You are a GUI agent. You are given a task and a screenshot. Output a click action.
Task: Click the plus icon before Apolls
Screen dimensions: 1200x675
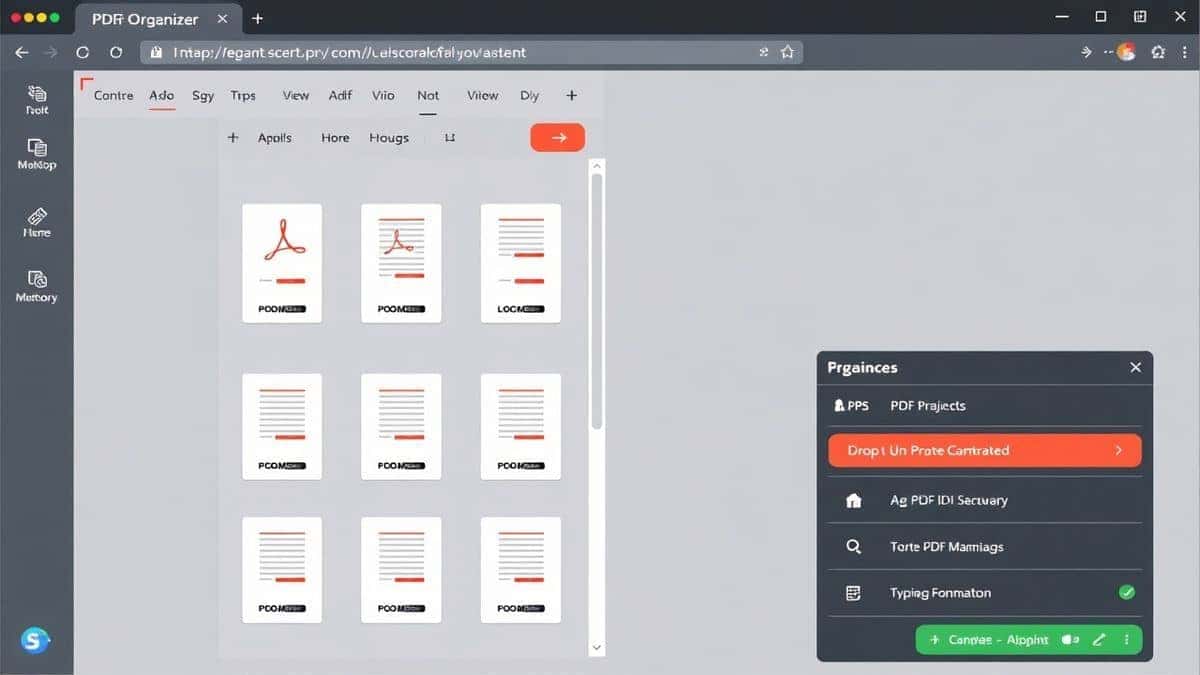[233, 138]
